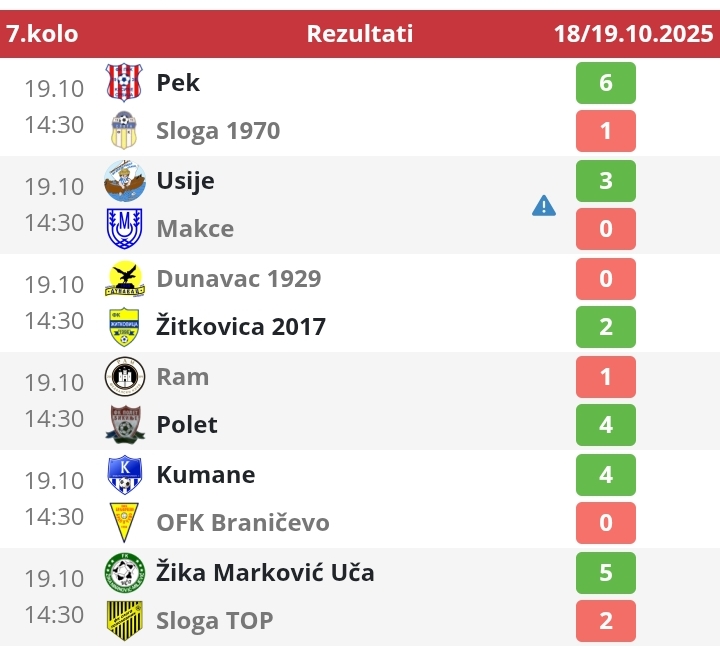Click the blue warning triangle icon
This screenshot has width=720, height=648.
(x=543, y=205)
